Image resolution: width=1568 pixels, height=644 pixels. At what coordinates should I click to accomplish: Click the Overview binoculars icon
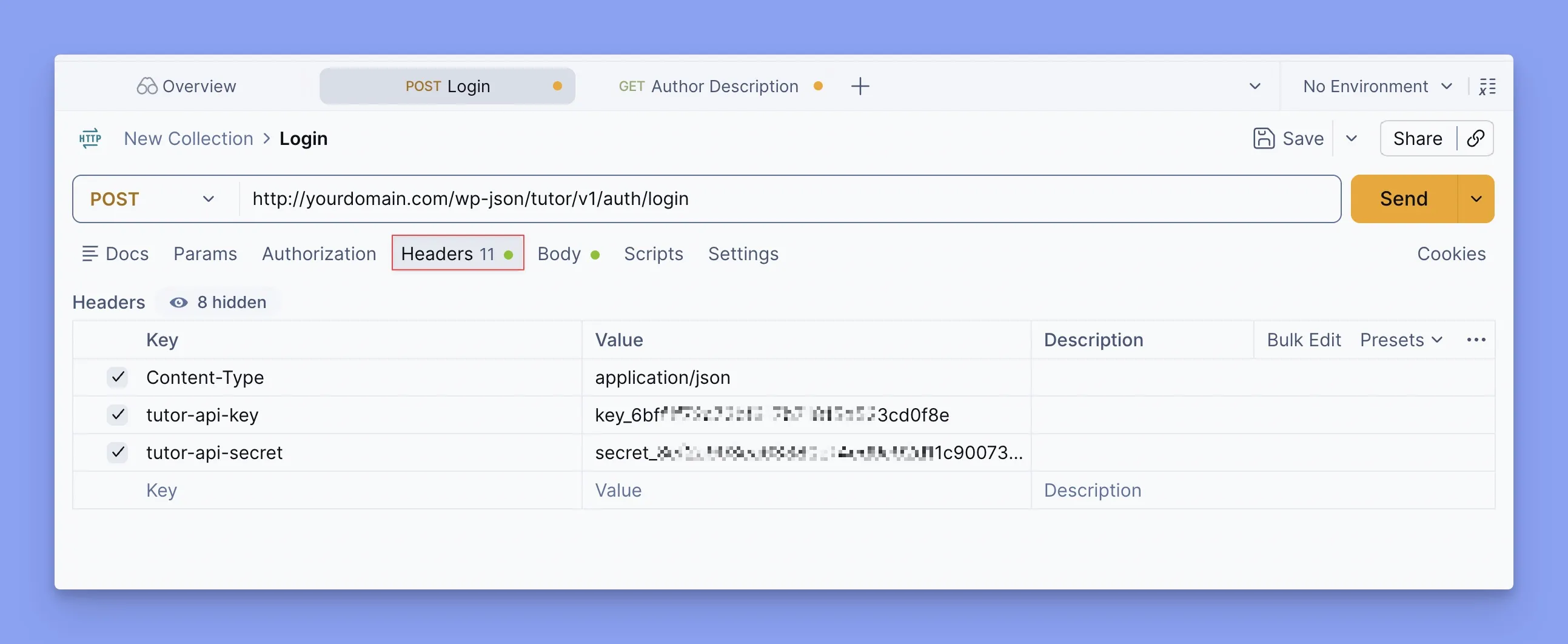click(147, 87)
